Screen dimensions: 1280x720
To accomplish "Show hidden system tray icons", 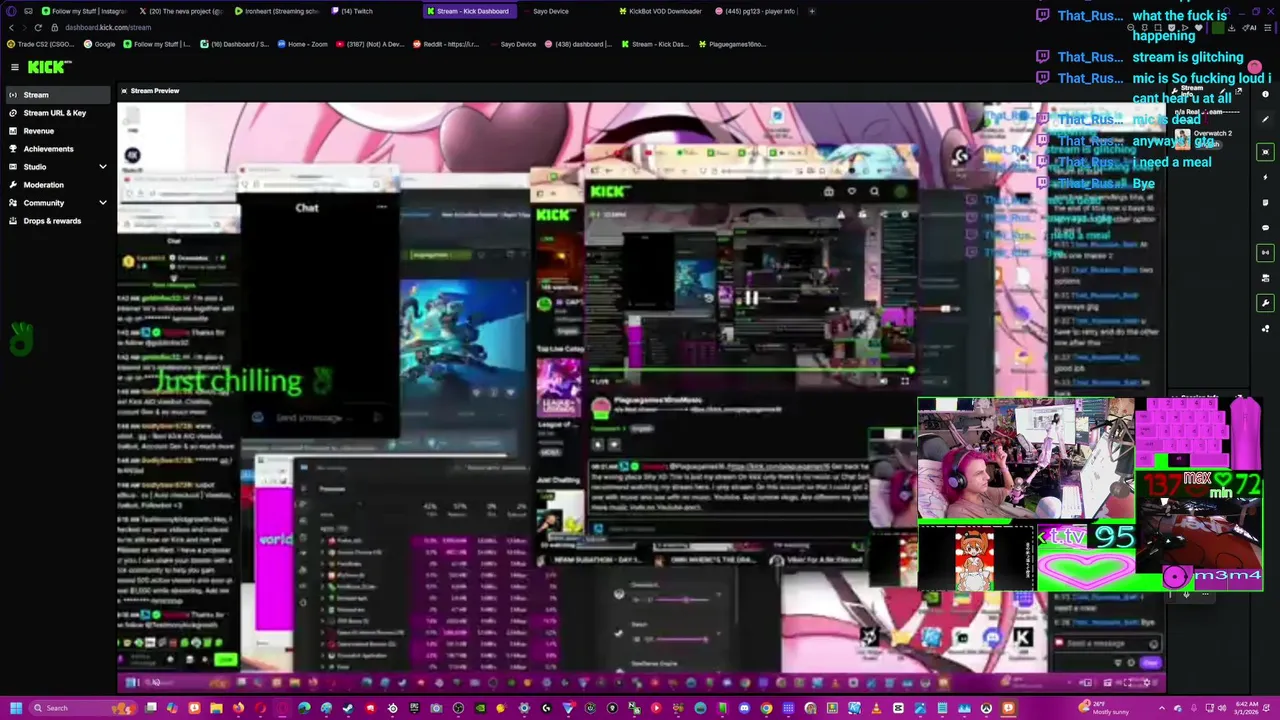I will point(1161,708).
